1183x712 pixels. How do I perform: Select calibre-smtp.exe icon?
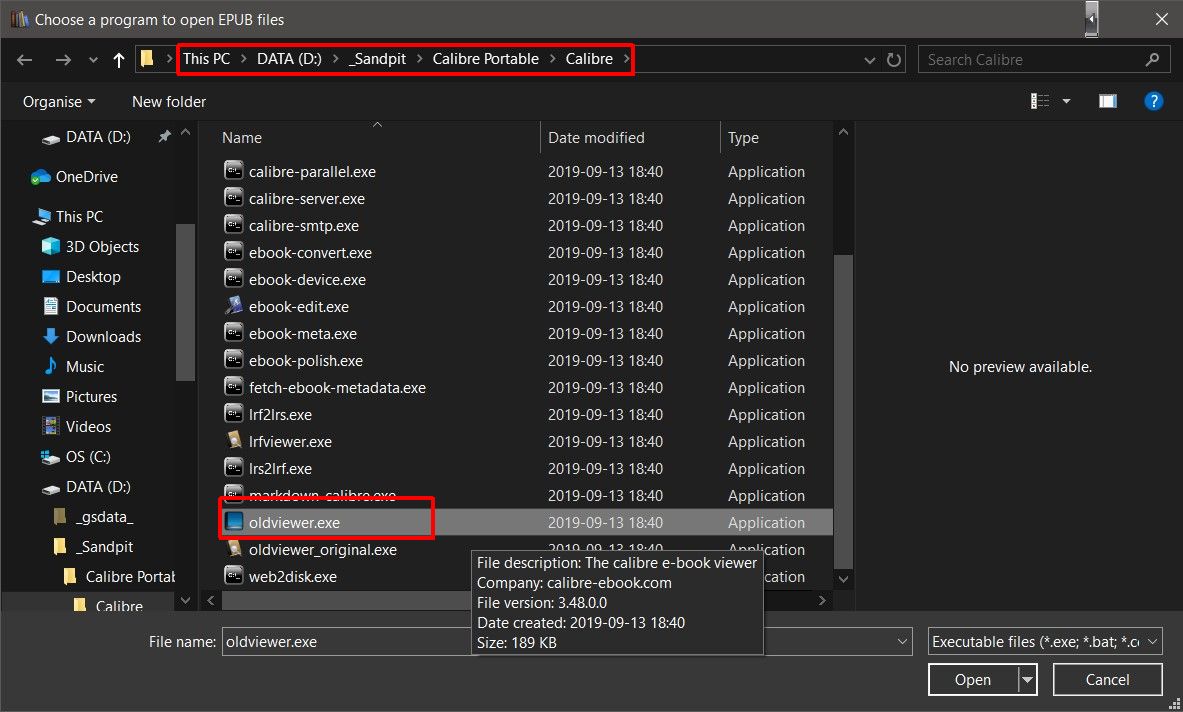pos(234,225)
